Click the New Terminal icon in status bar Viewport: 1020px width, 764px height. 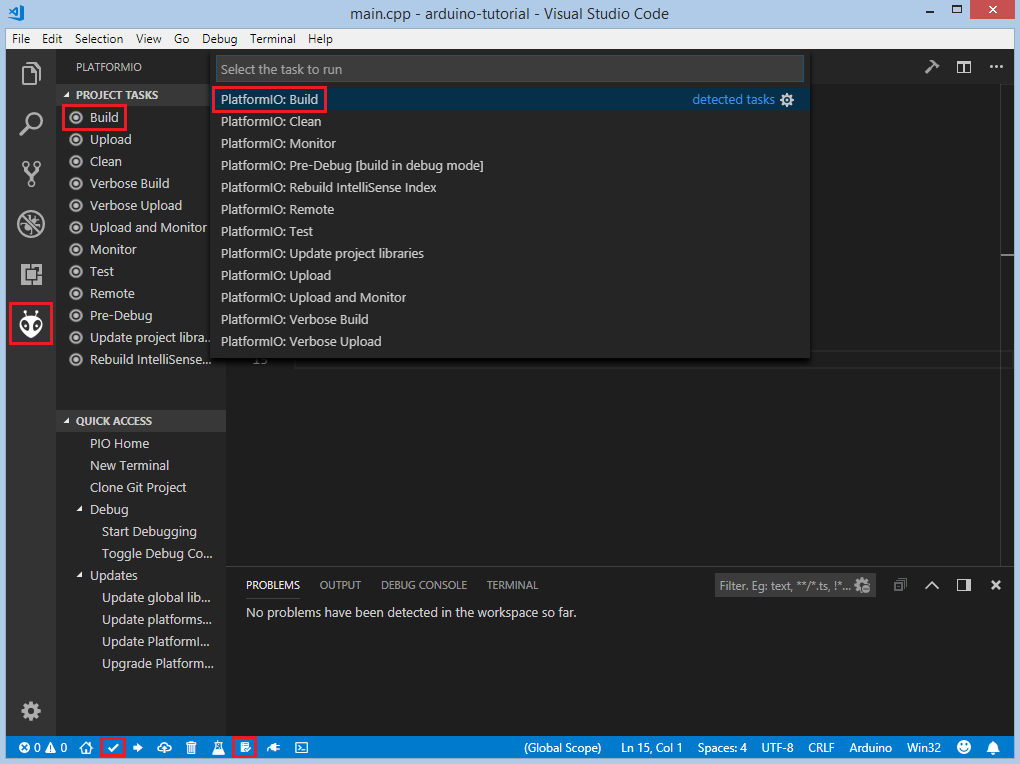coord(301,748)
